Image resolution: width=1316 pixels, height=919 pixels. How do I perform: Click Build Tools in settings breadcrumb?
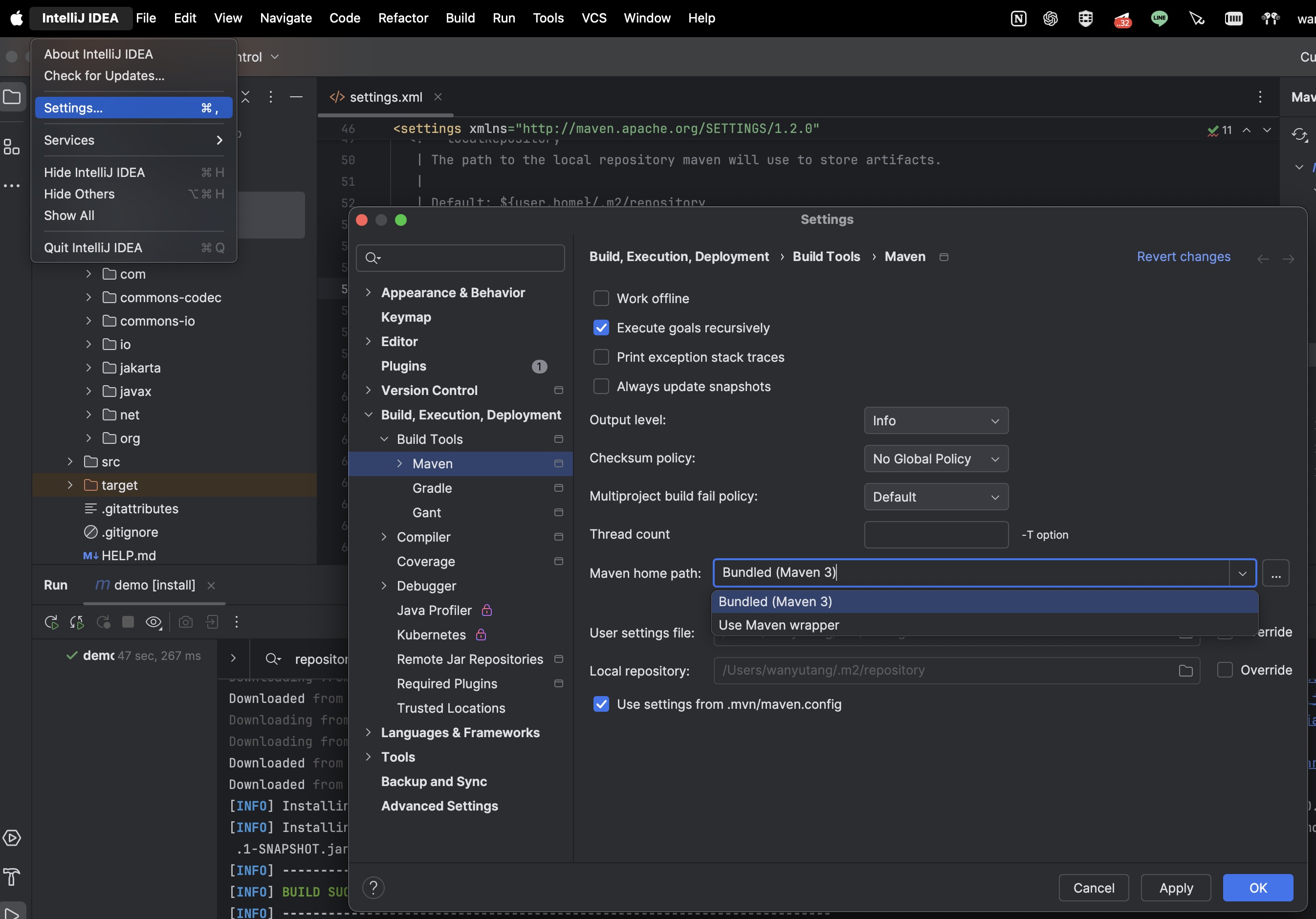pos(826,257)
